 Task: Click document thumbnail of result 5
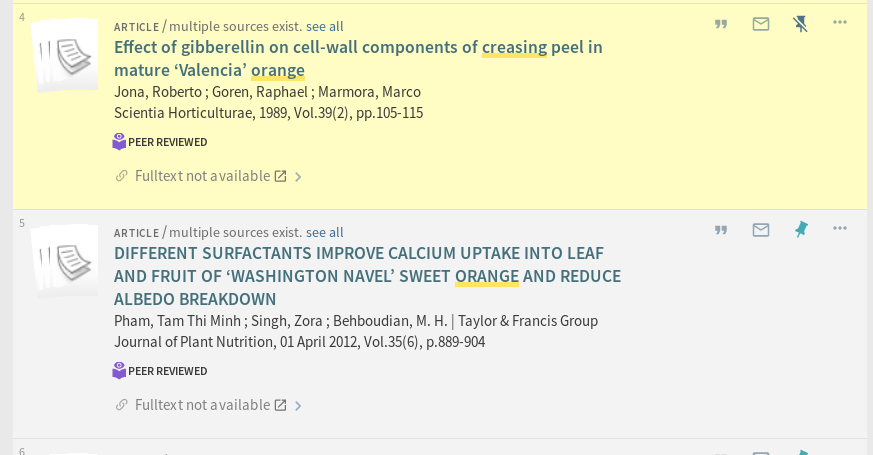tap(65, 262)
